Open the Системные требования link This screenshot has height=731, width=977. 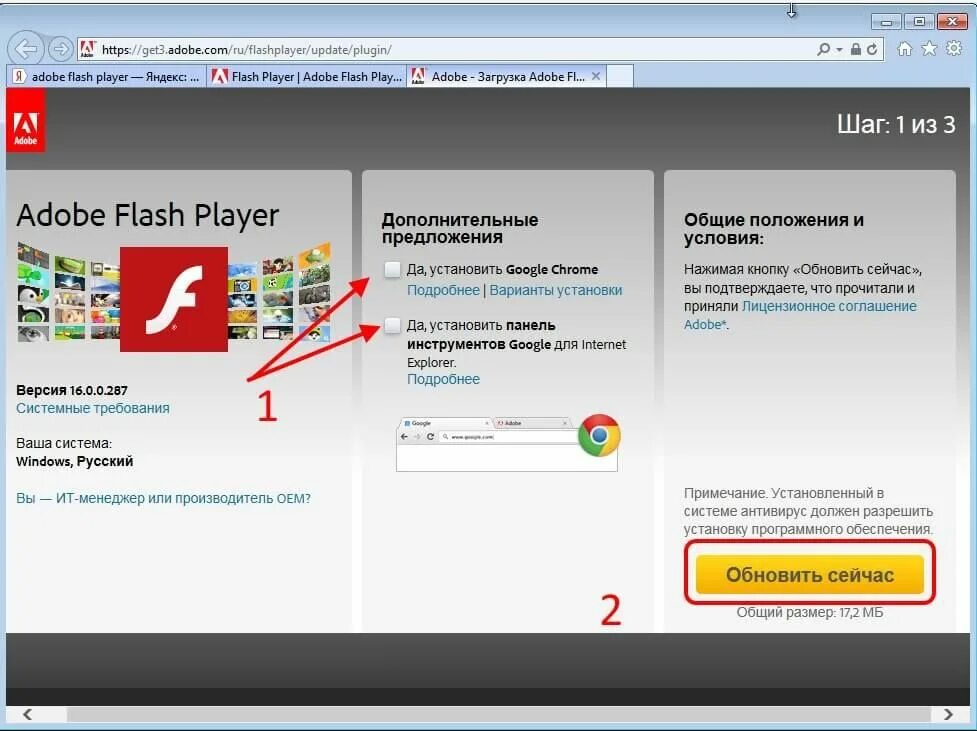tap(93, 408)
